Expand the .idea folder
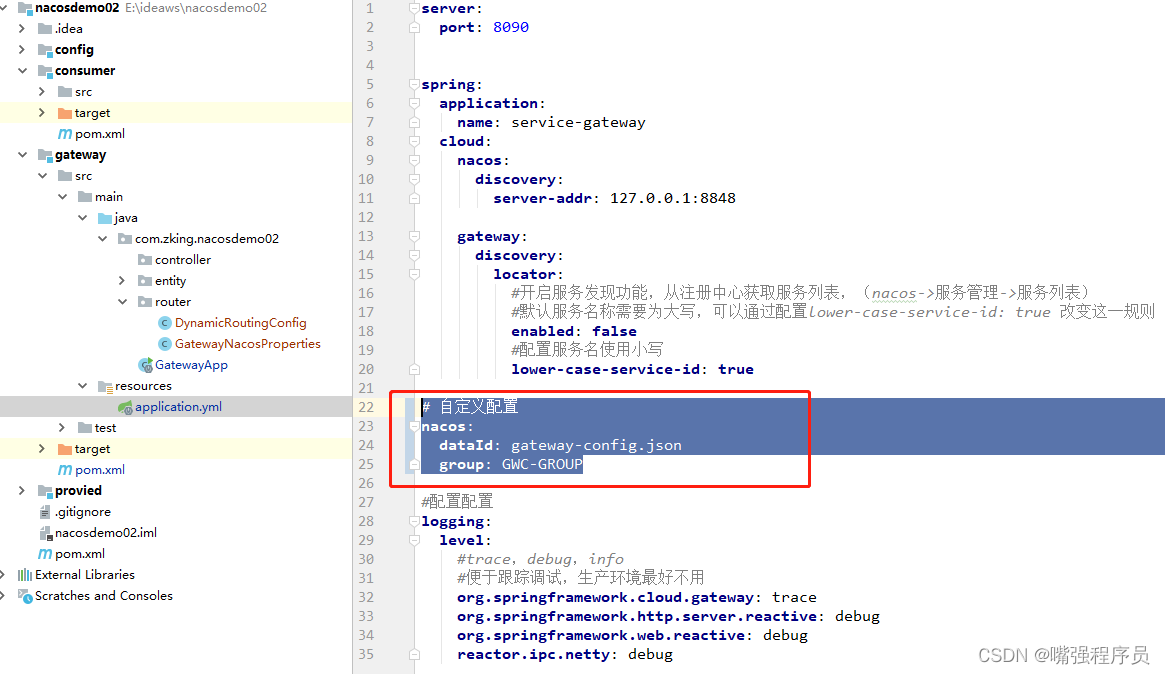 point(22,29)
